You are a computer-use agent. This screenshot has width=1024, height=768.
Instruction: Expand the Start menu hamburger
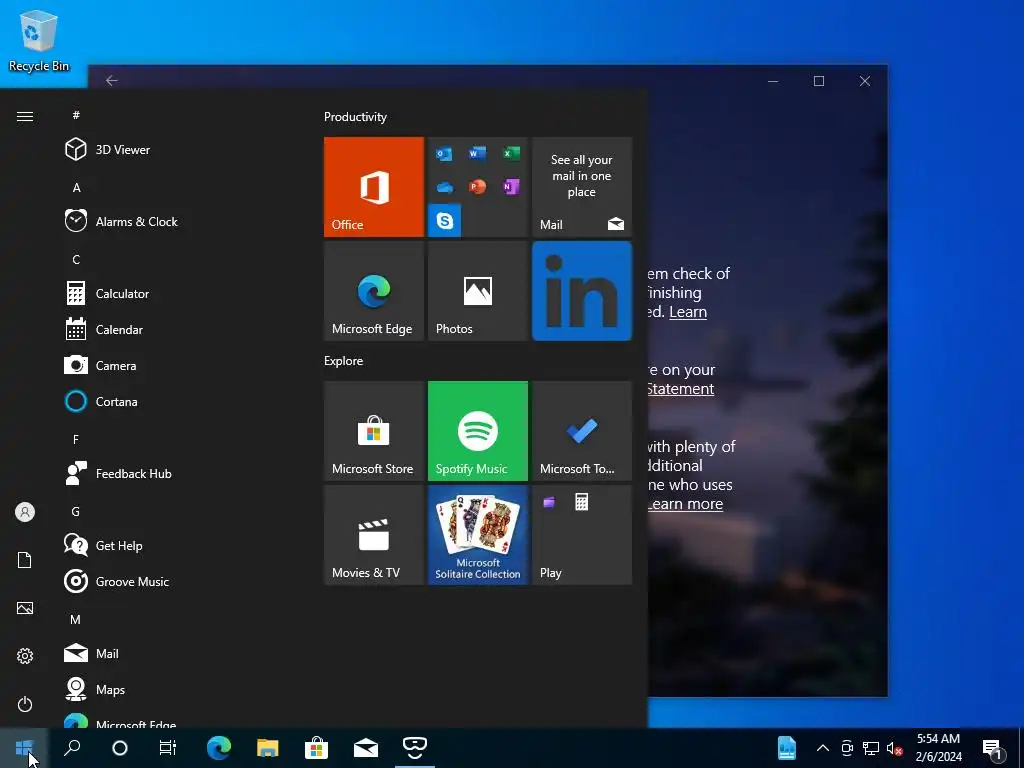click(x=25, y=116)
